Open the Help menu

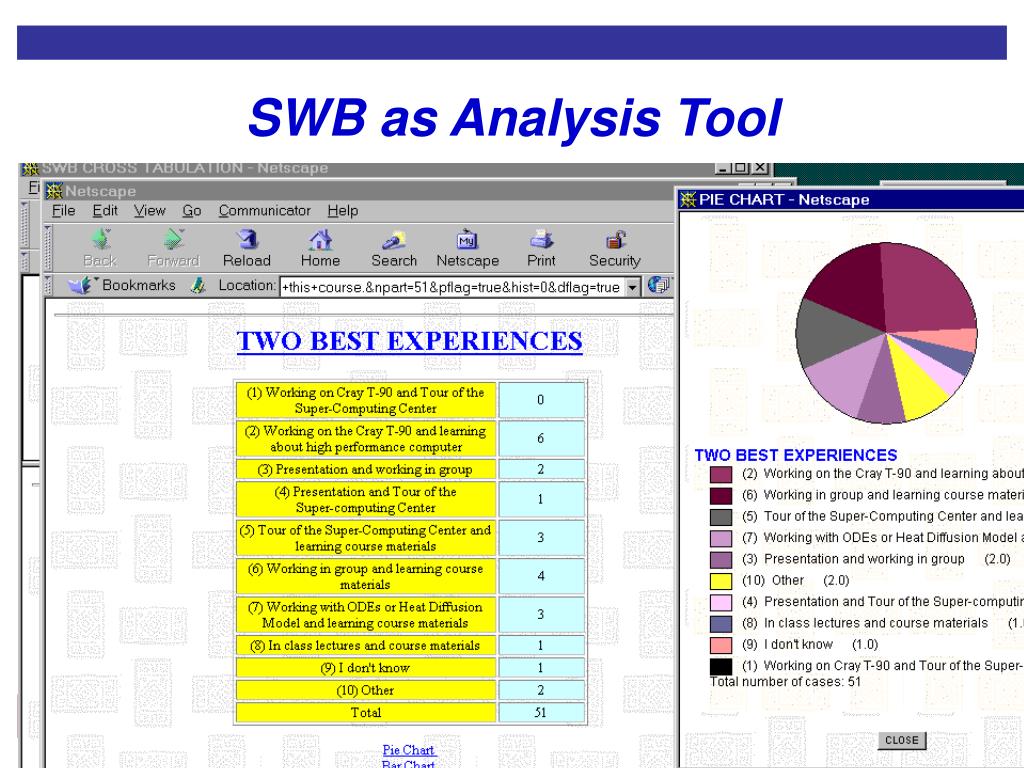point(343,210)
